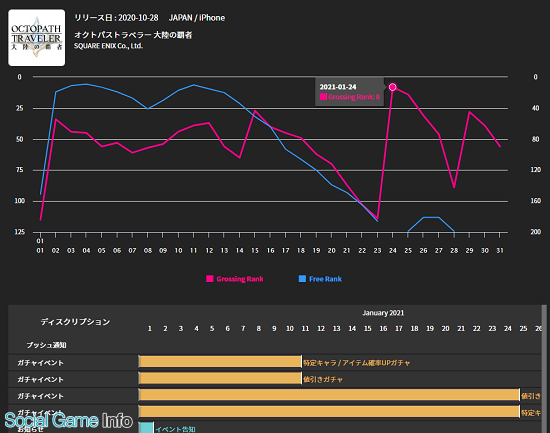550x433 pixels.
Task: Click day 10 in the schedule calendar header
Action: 290,328
